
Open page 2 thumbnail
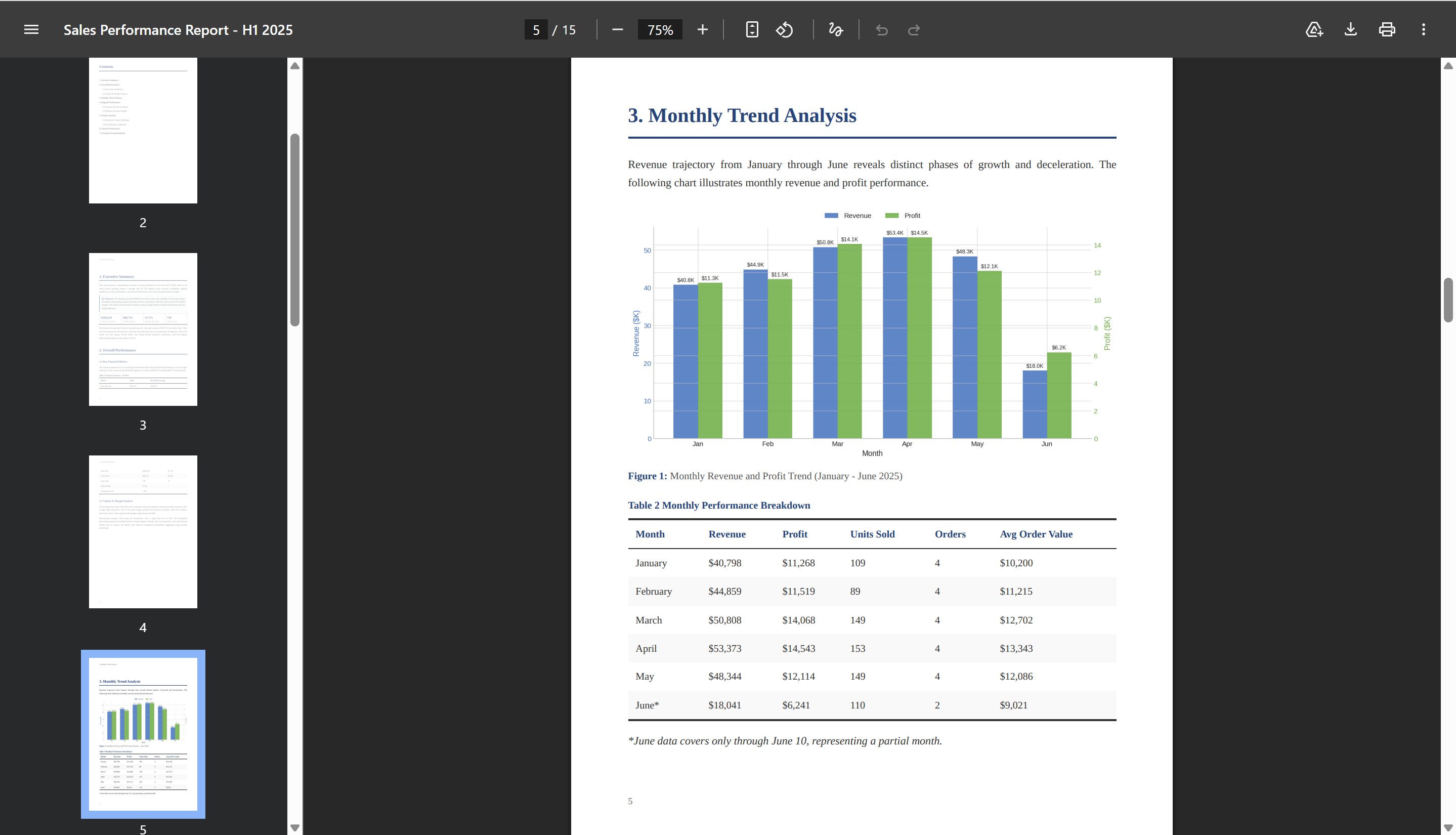143,130
